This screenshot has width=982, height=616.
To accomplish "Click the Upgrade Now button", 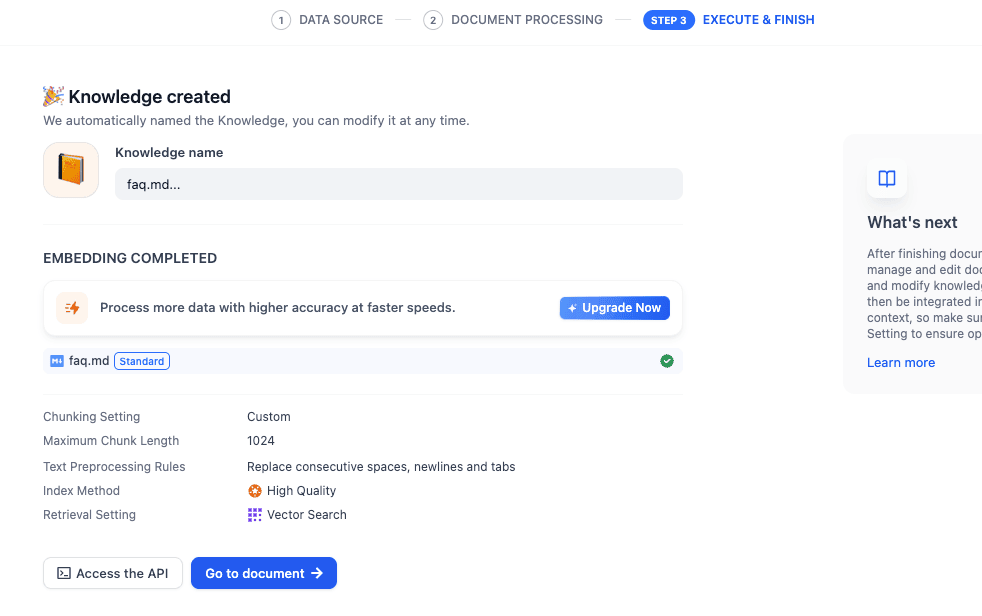I will point(614,308).
